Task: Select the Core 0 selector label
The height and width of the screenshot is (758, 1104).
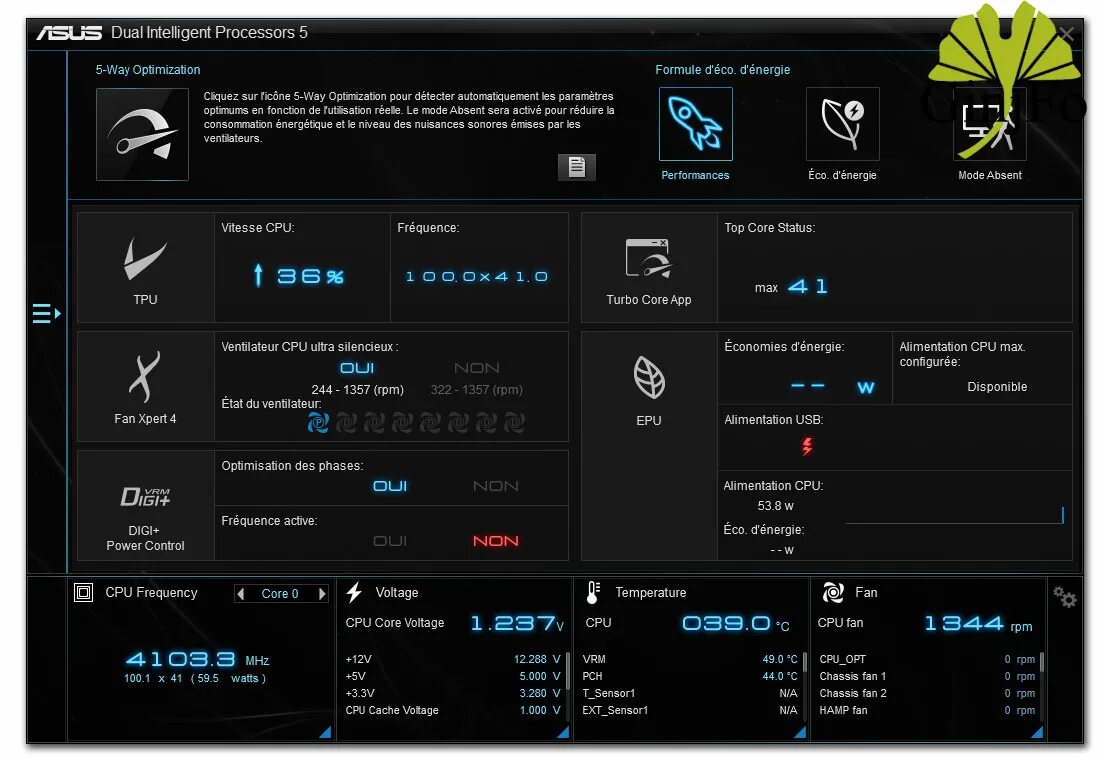Action: (x=280, y=593)
